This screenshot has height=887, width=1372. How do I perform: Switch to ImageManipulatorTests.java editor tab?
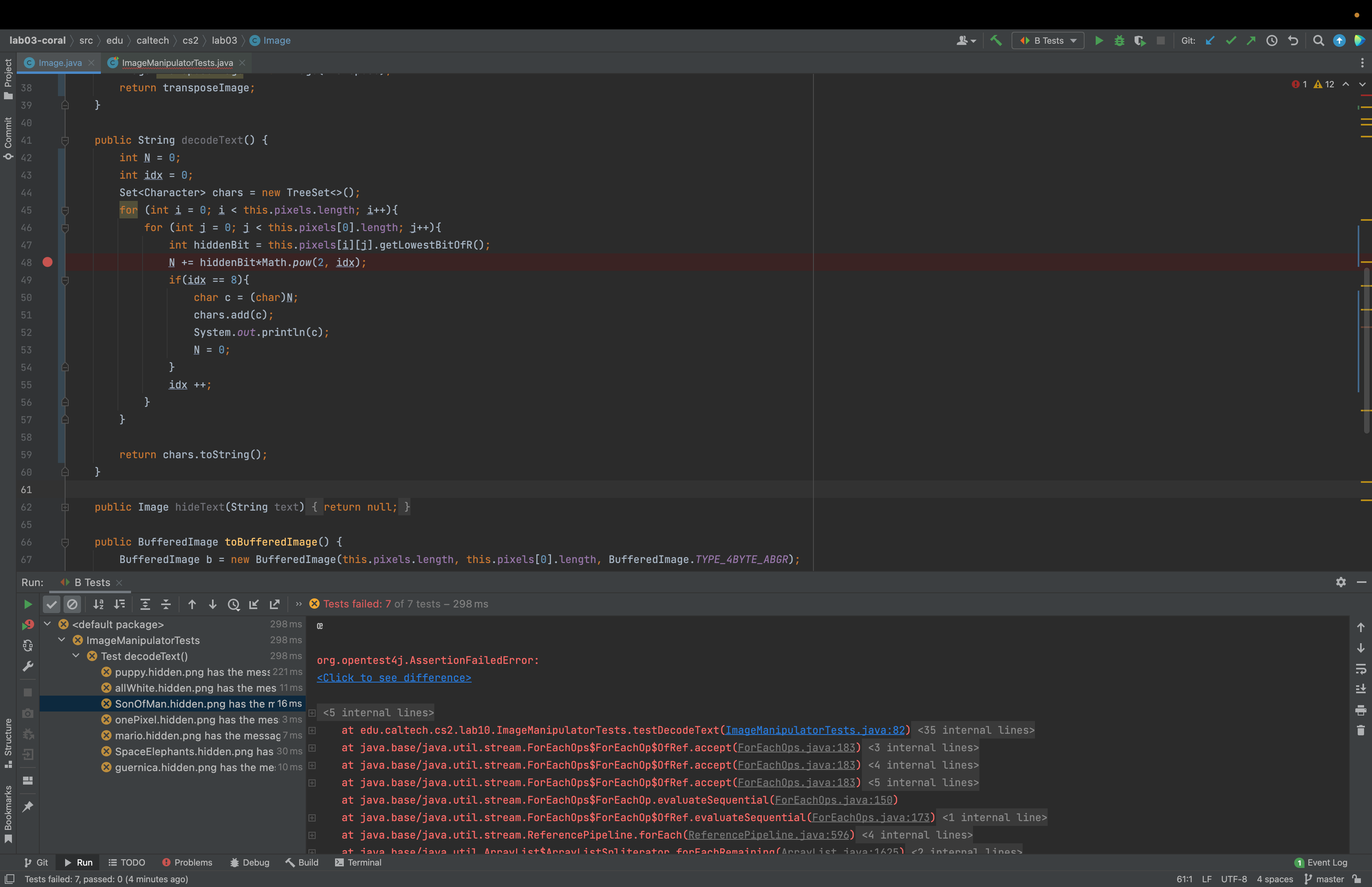177,63
